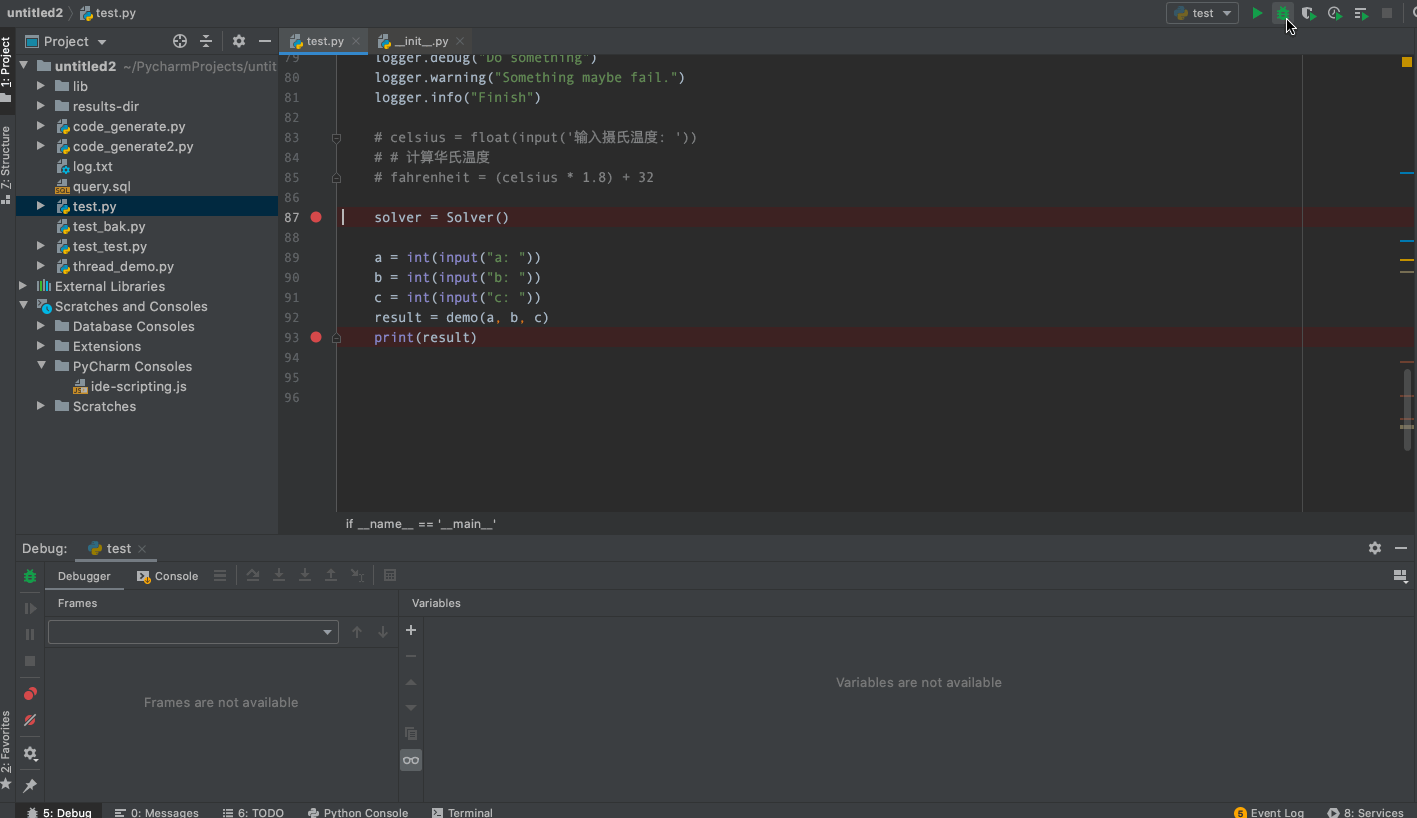Click Step Over icon in debugger toolbar
The width and height of the screenshot is (1417, 818).
253,575
